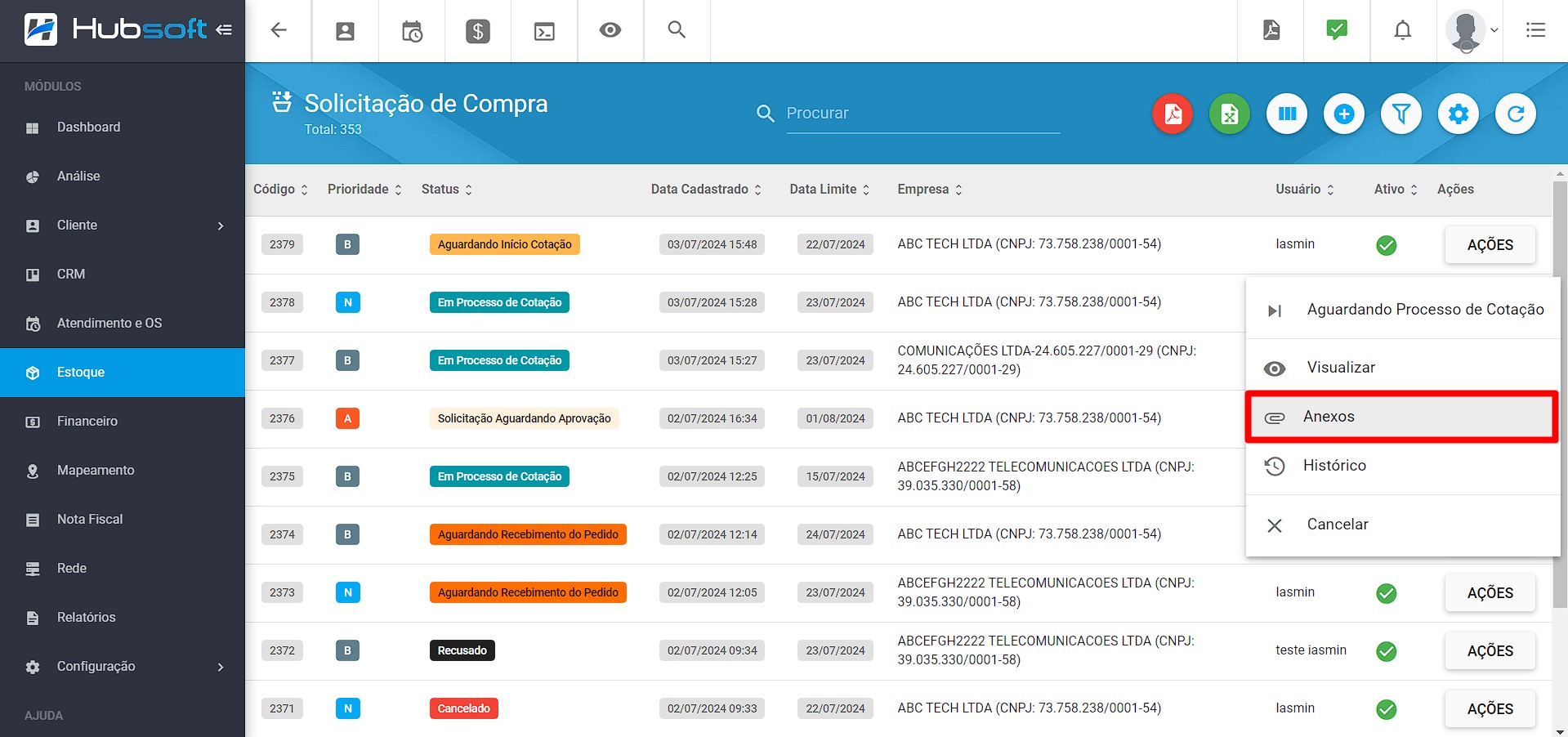Click the Procurar search field
The image size is (1568, 737).
click(922, 114)
